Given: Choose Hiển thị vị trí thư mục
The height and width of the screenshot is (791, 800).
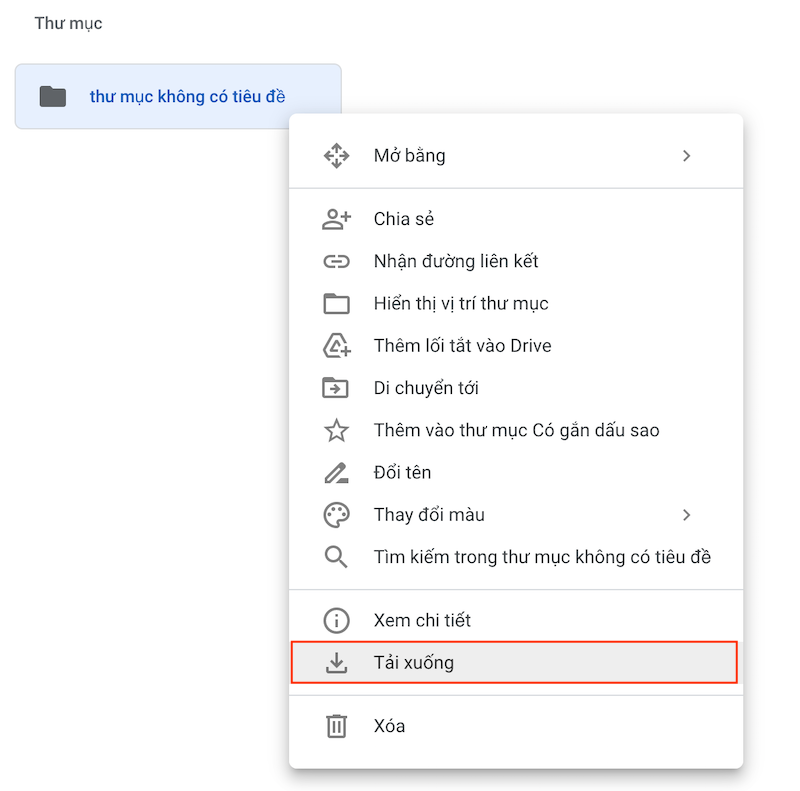Looking at the screenshot, I should pos(461,303).
